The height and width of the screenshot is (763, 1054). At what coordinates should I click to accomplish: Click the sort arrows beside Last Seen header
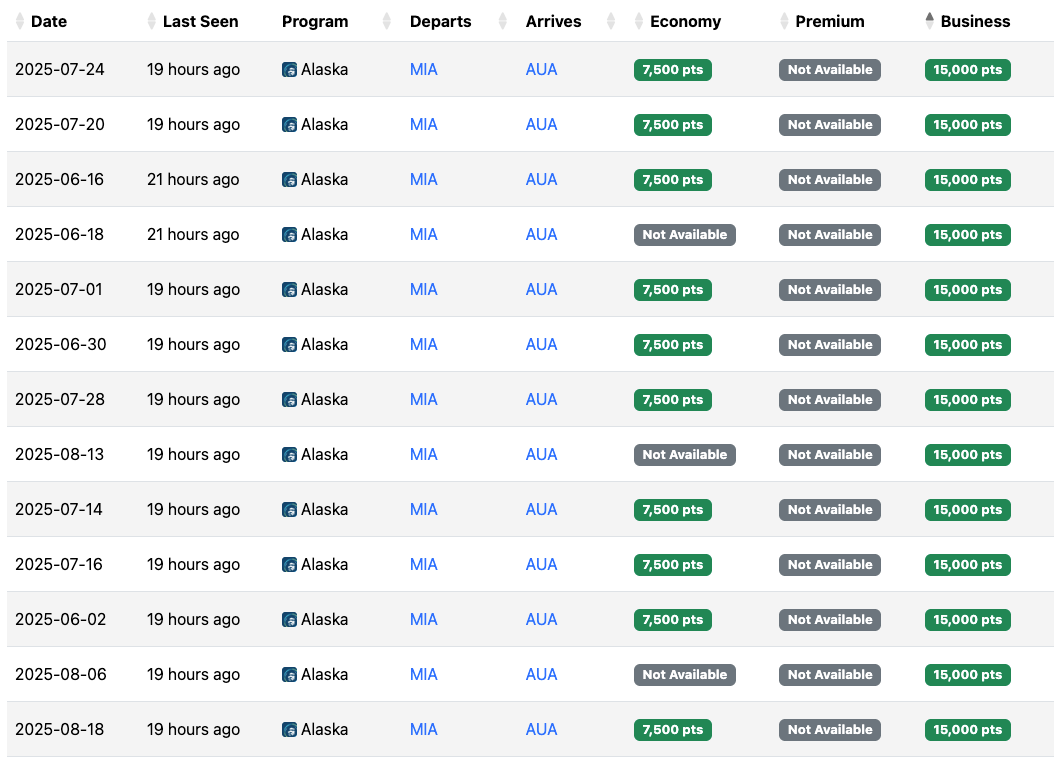tap(151, 22)
